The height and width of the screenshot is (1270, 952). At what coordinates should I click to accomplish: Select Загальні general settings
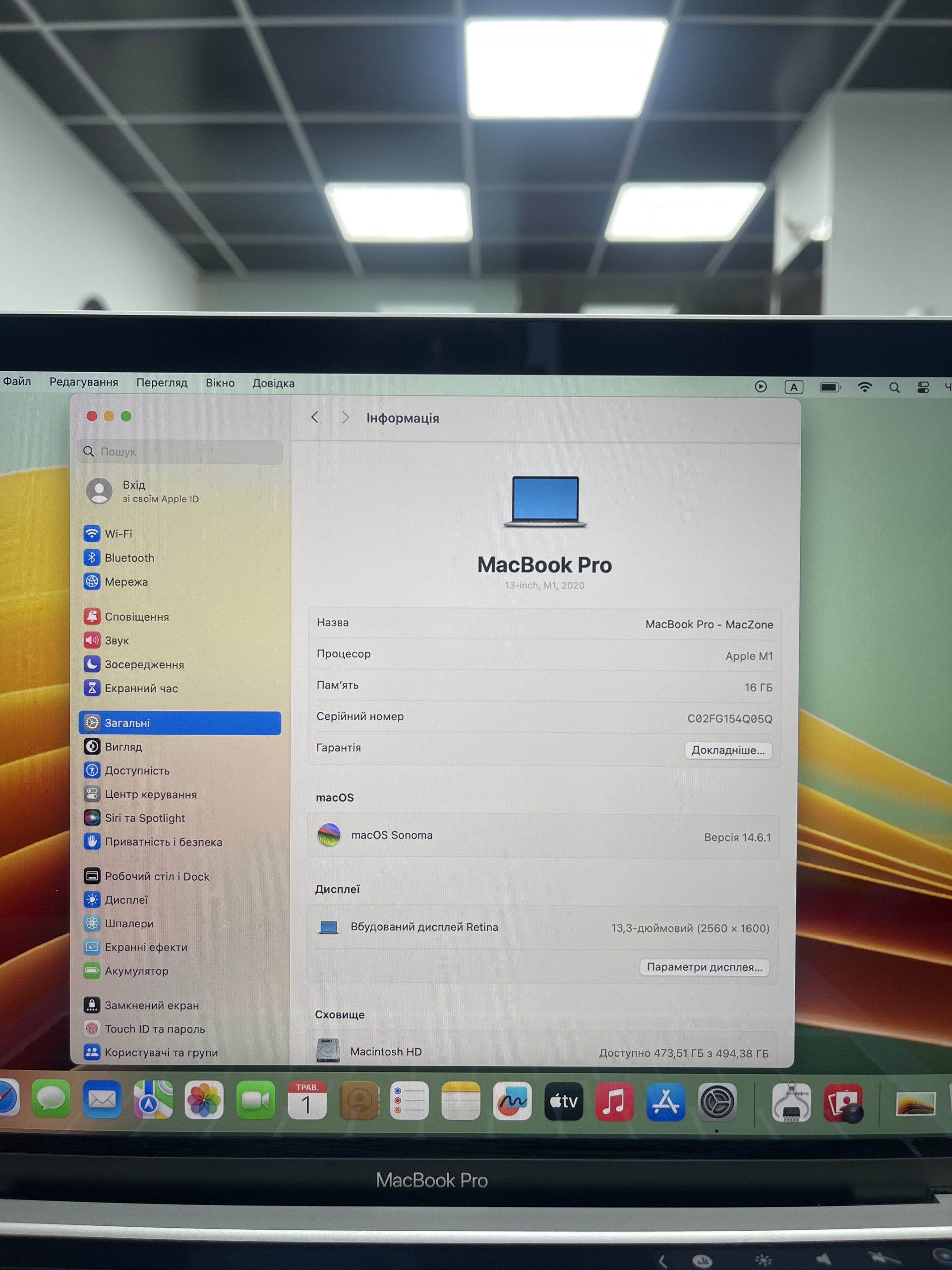click(180, 723)
